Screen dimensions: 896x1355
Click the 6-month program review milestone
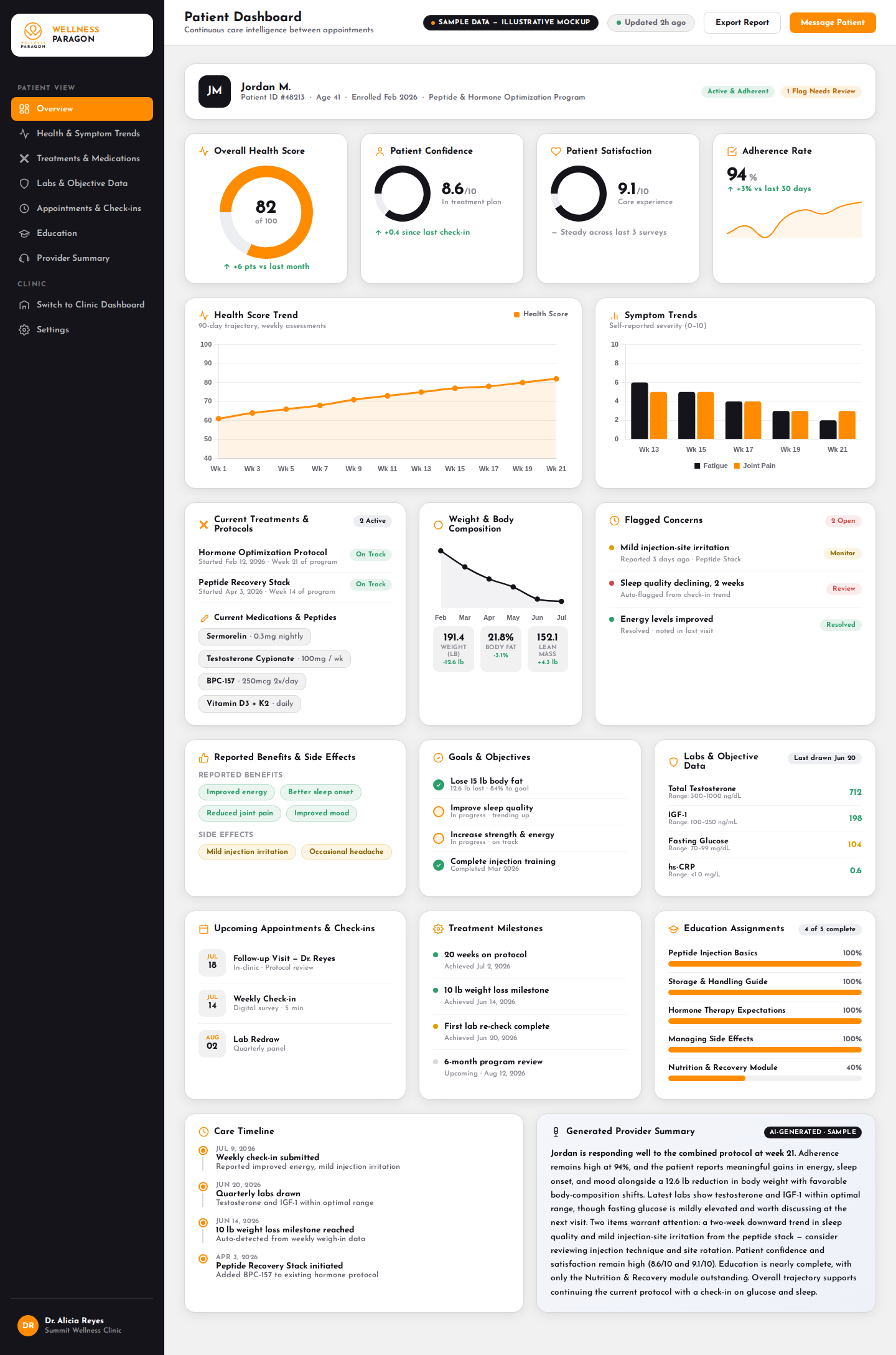pos(530,1067)
